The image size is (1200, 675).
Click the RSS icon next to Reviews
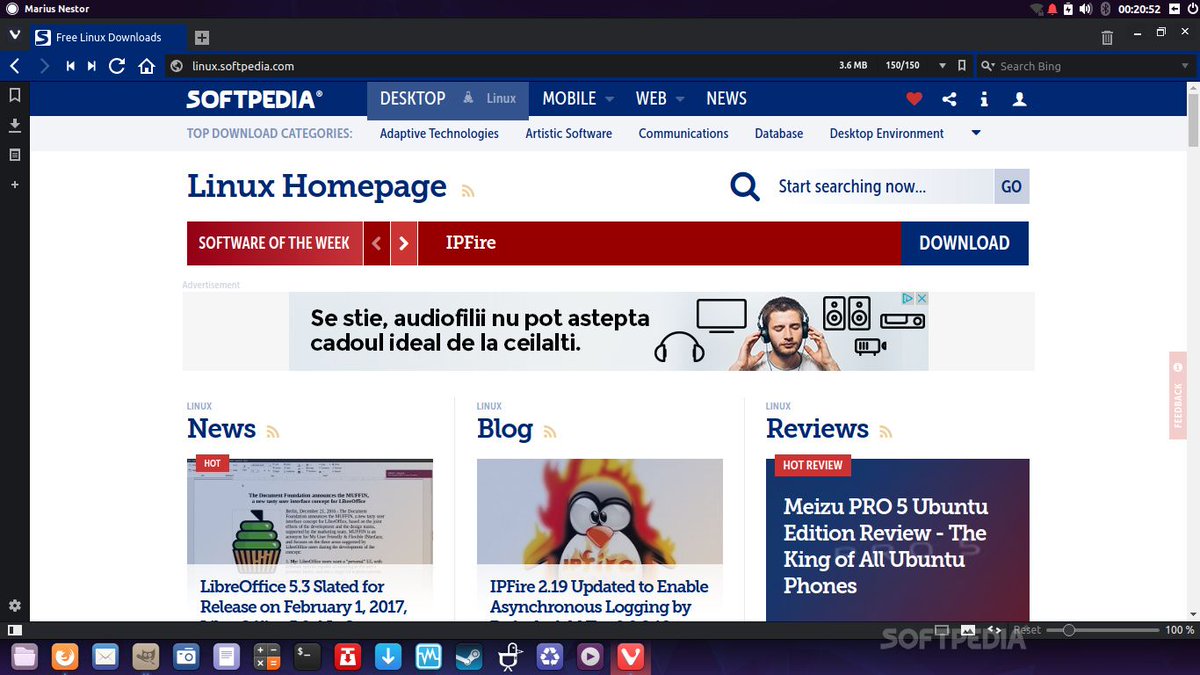click(x=885, y=432)
